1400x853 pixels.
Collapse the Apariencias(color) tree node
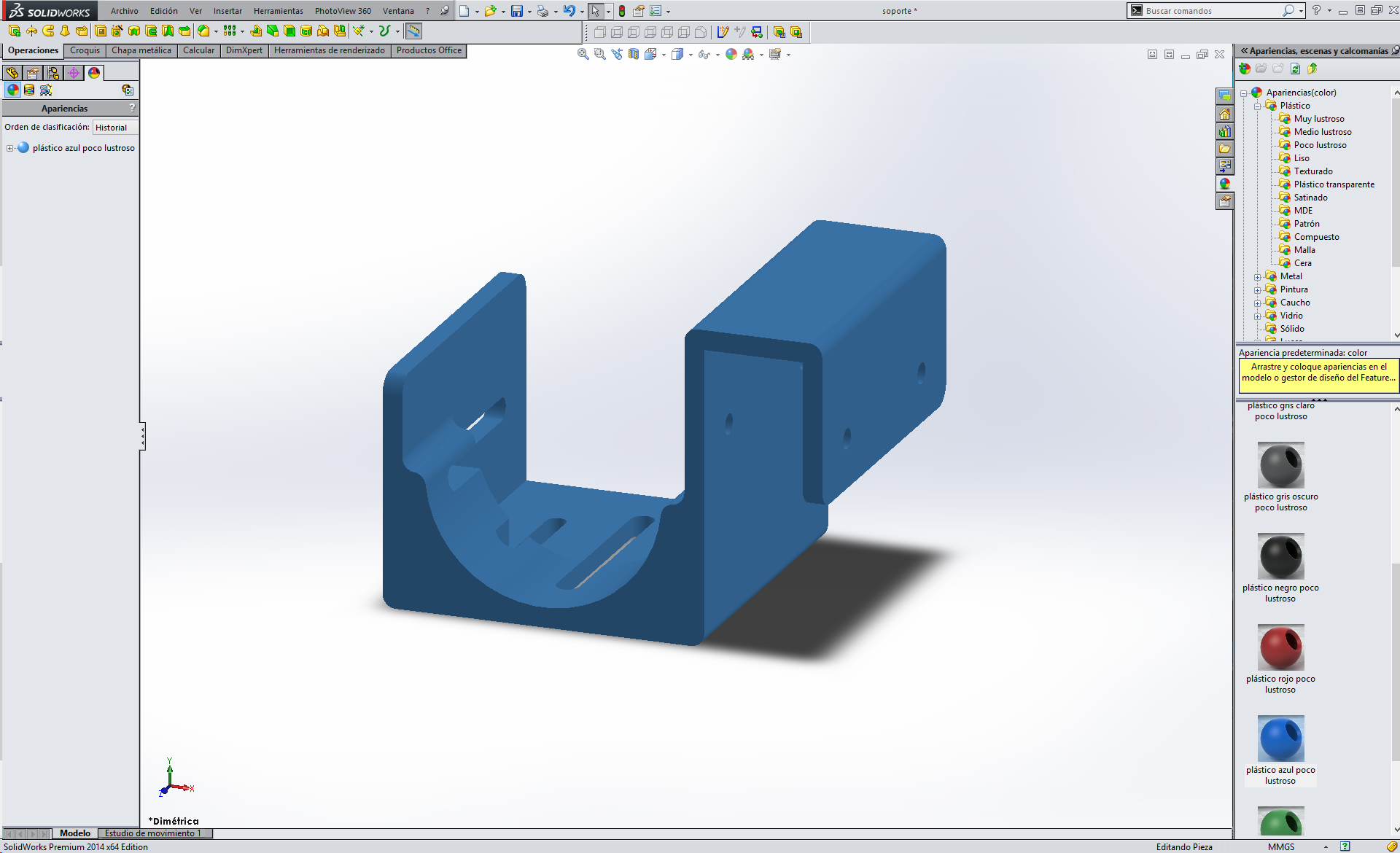tap(1244, 93)
